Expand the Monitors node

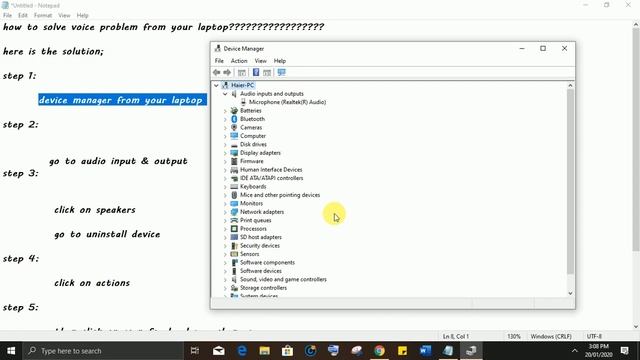(225, 203)
